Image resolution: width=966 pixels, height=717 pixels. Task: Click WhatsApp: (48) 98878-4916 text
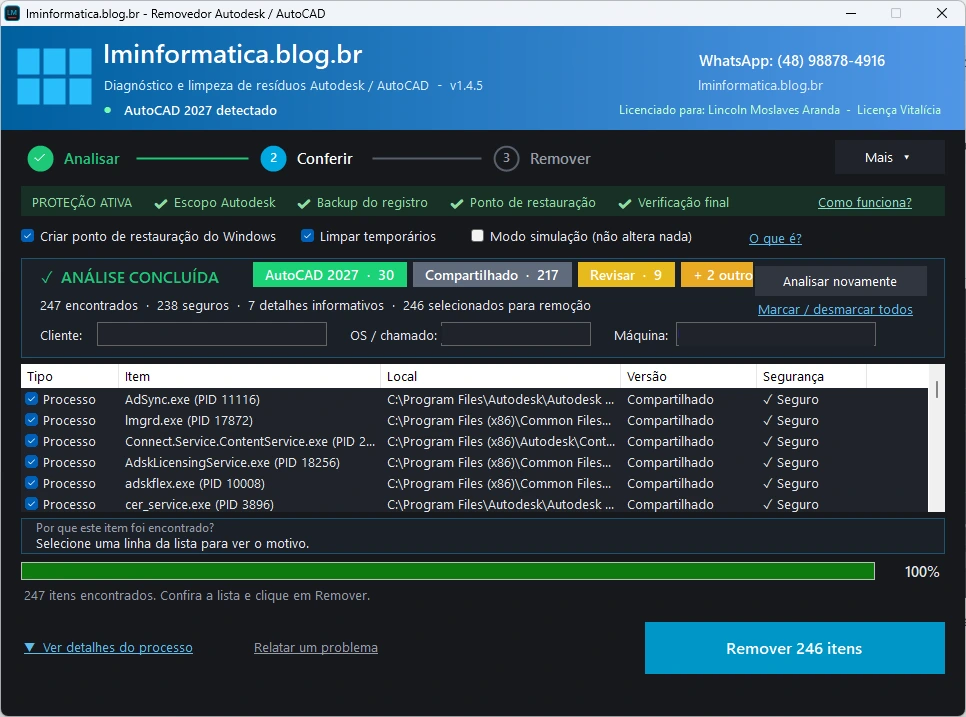(x=792, y=61)
